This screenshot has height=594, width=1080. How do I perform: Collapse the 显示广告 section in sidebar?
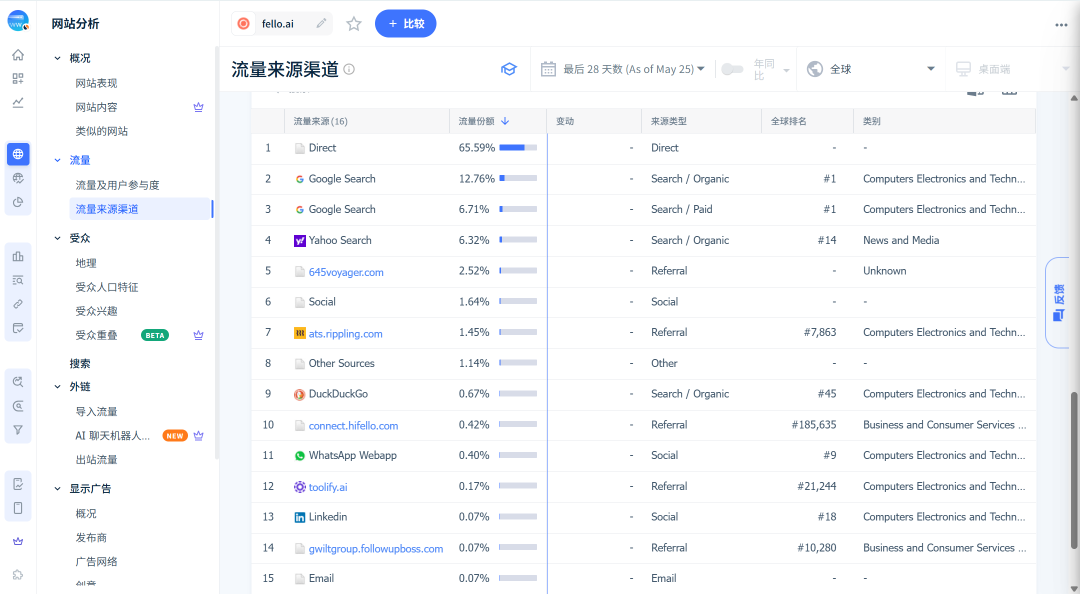coord(58,489)
